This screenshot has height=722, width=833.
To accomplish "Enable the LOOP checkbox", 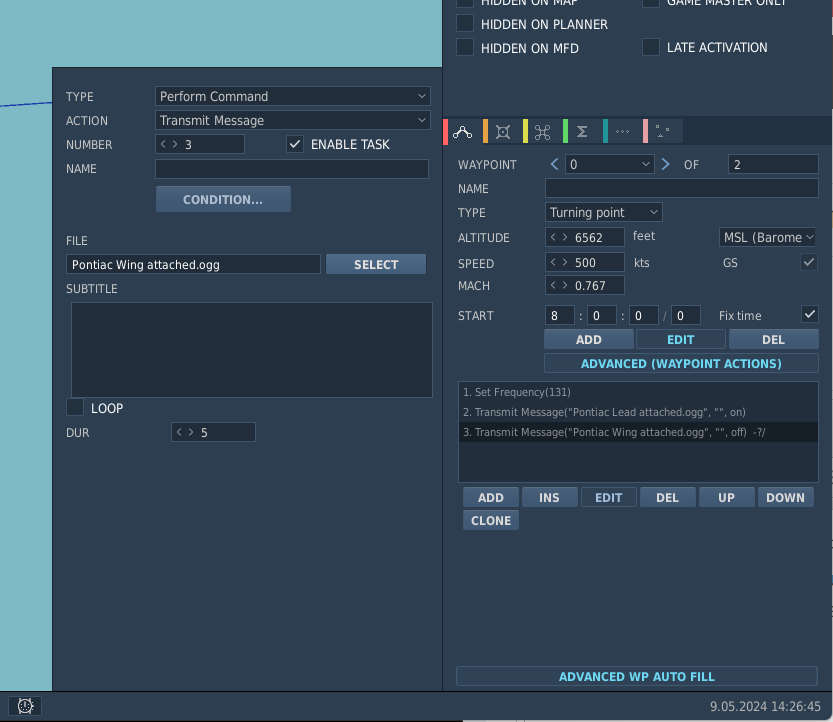I will [75, 407].
